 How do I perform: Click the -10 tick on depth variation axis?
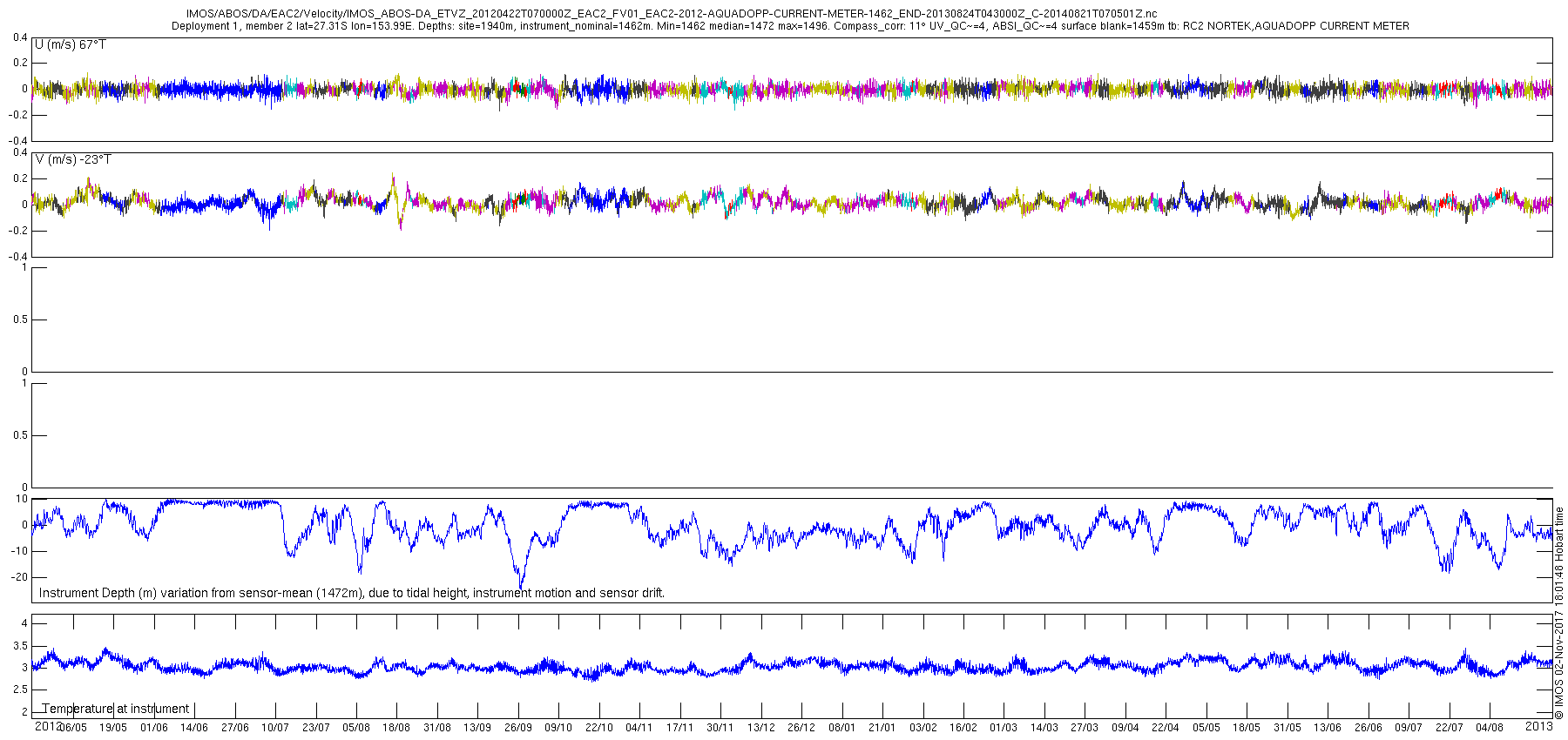pos(18,551)
